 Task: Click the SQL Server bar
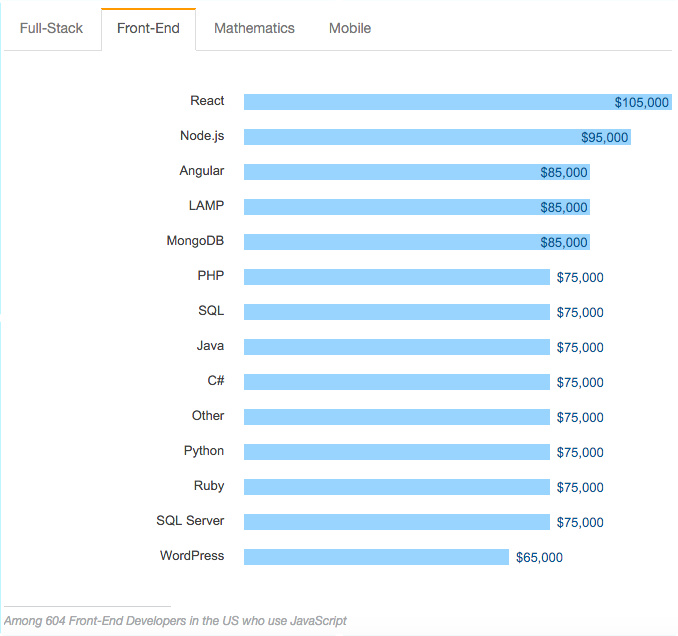pos(397,522)
